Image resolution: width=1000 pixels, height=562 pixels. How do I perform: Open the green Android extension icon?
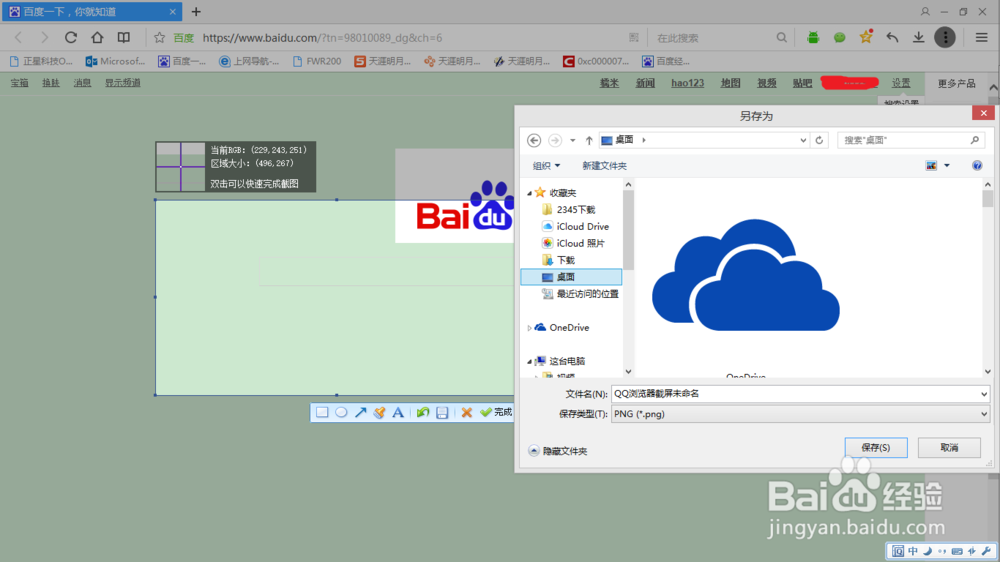pos(812,38)
